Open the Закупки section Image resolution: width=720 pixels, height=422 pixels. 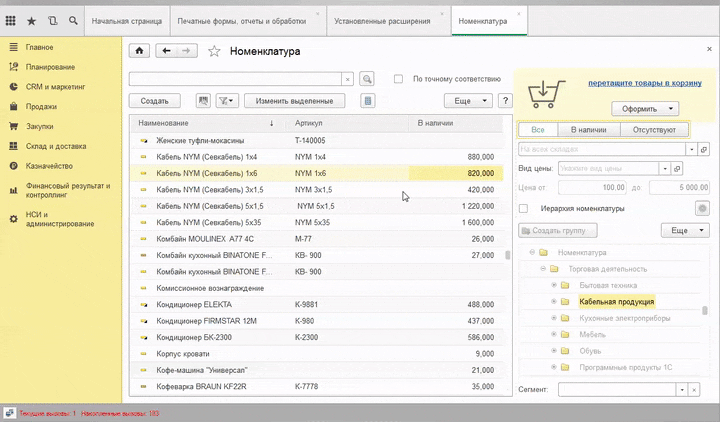coord(39,126)
